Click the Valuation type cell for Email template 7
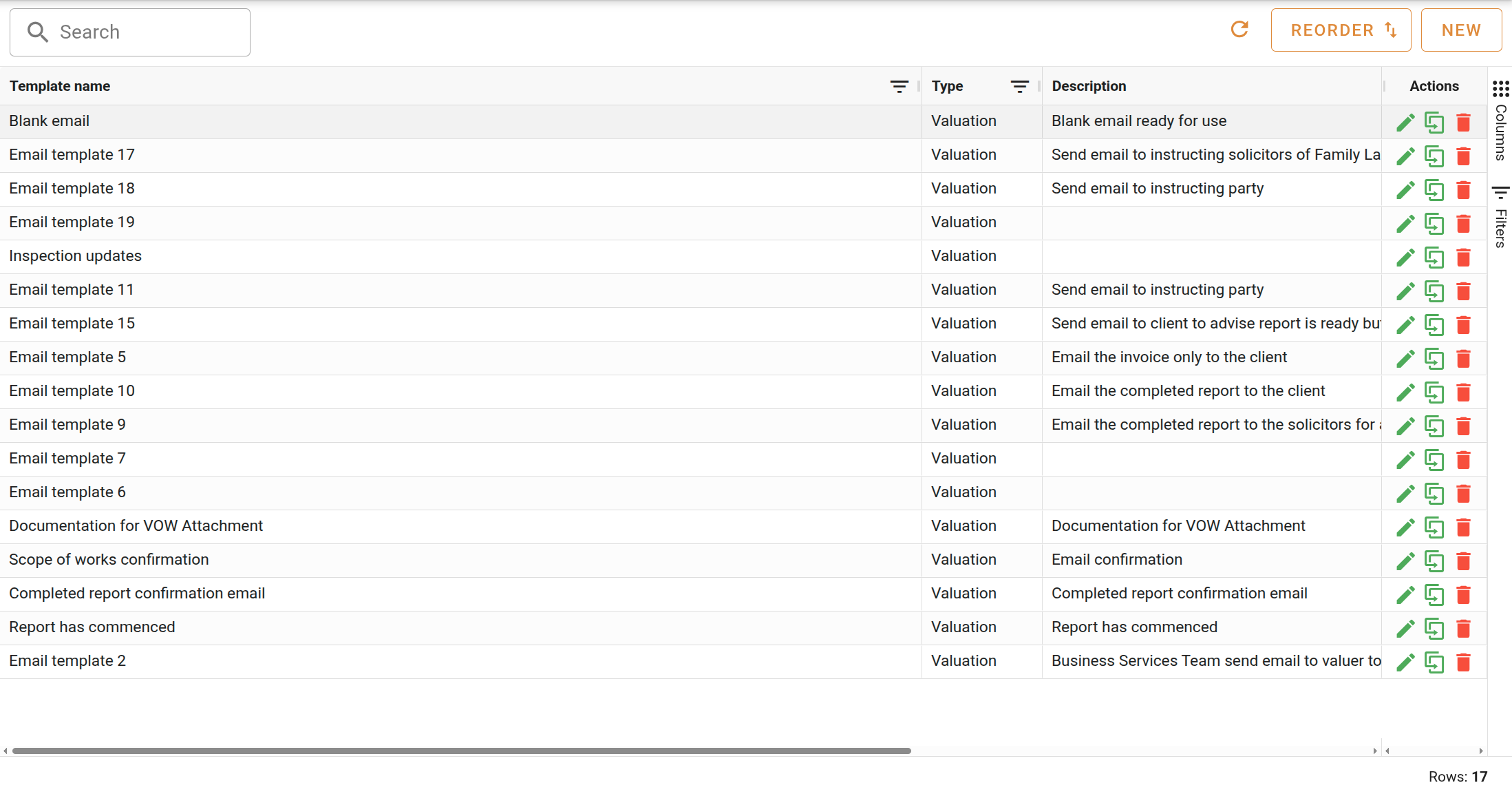Image resolution: width=1512 pixels, height=794 pixels. click(982, 459)
